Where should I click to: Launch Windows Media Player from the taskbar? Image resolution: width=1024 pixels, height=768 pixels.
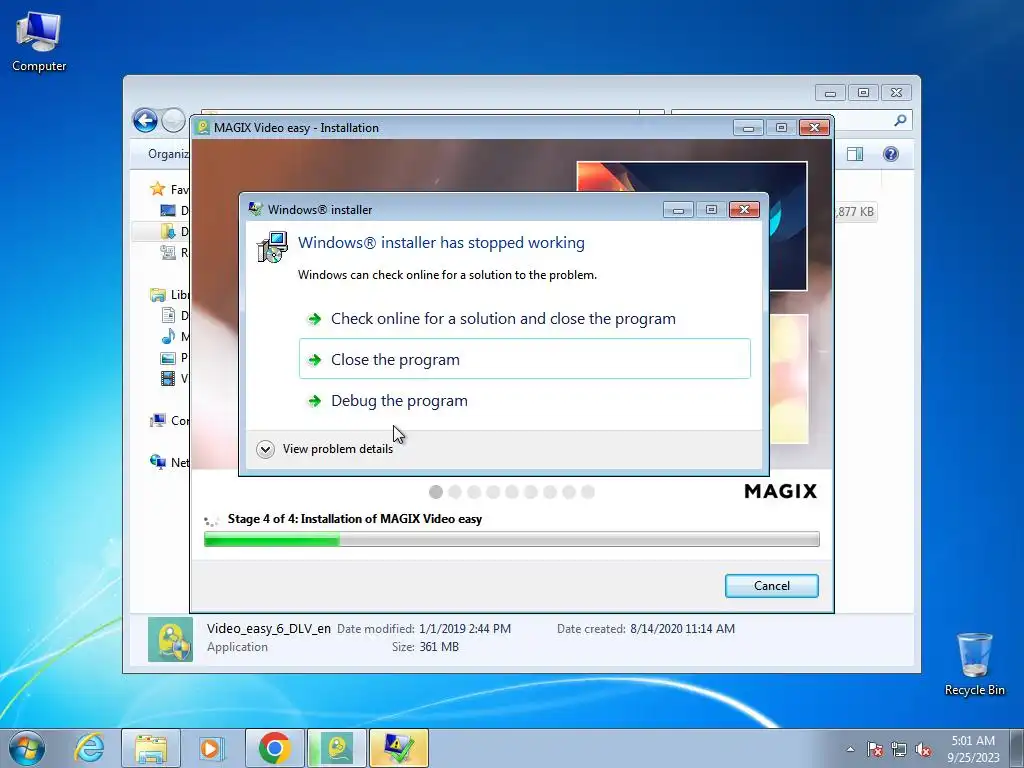point(211,748)
